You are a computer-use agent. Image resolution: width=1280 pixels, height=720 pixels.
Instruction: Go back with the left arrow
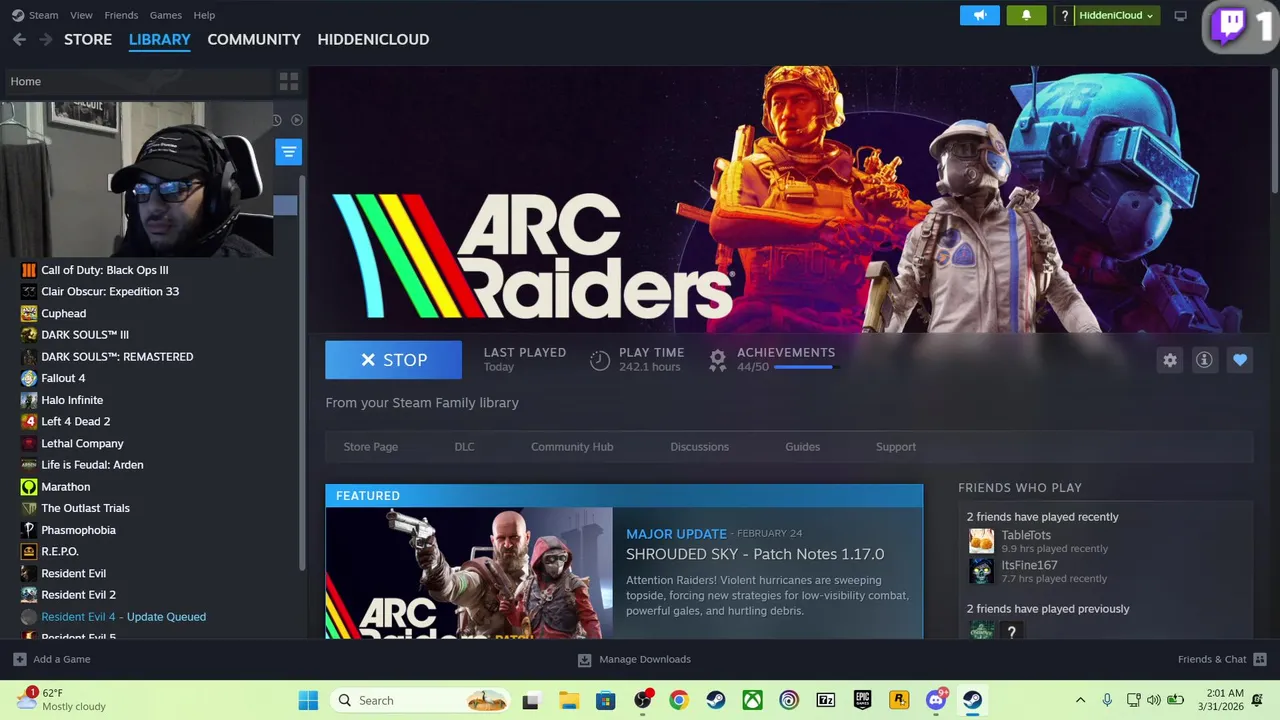19,39
